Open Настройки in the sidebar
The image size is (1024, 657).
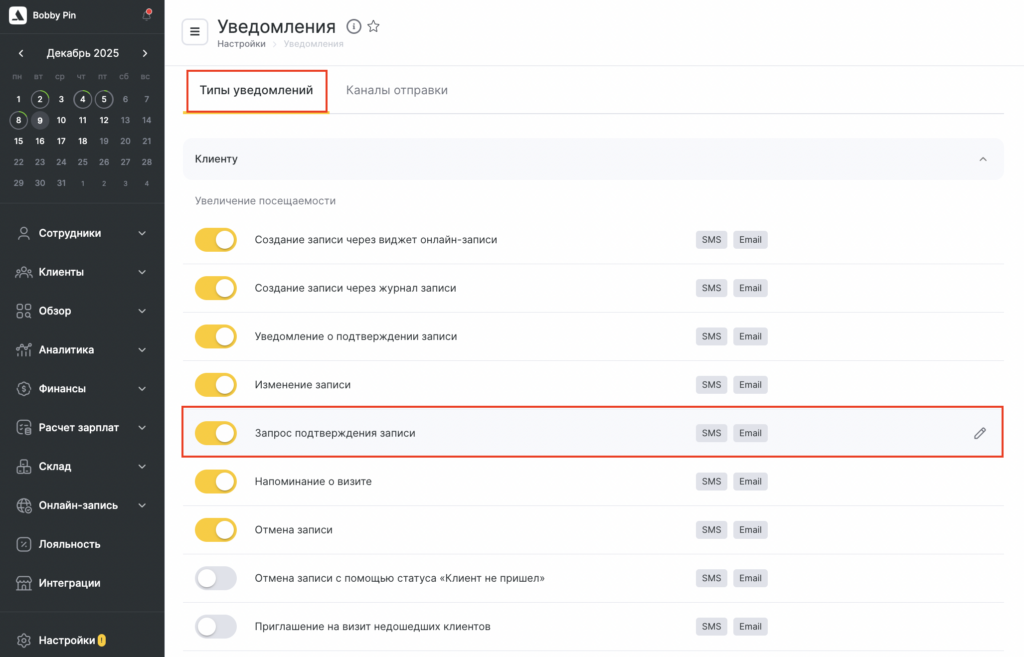click(x=66, y=640)
